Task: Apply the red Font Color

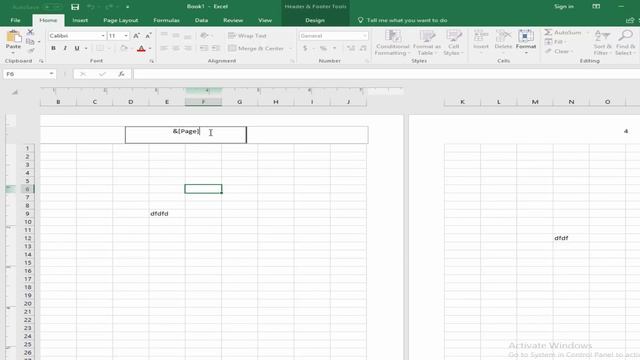Action: tap(141, 48)
